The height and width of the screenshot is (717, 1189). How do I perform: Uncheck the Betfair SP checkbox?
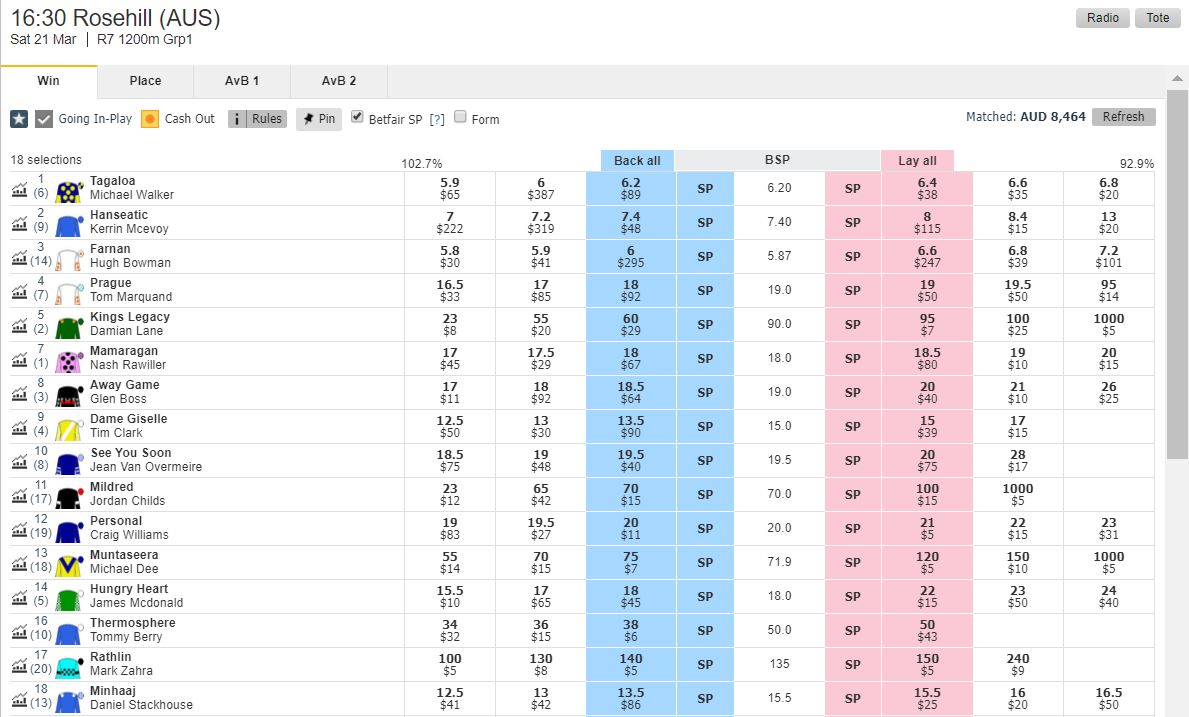[x=358, y=117]
